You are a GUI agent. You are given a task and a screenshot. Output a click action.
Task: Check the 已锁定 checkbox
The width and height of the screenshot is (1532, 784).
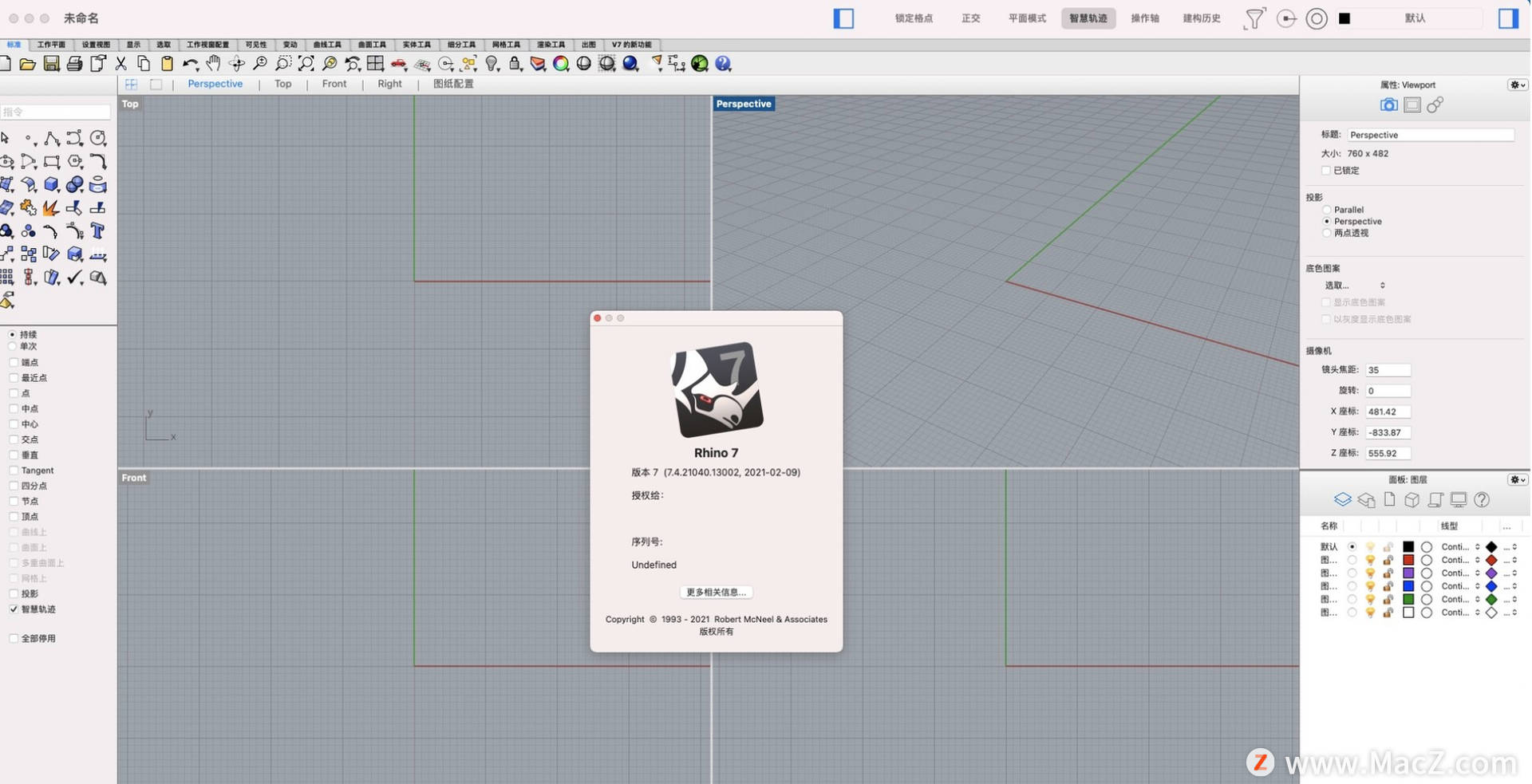coord(1326,171)
